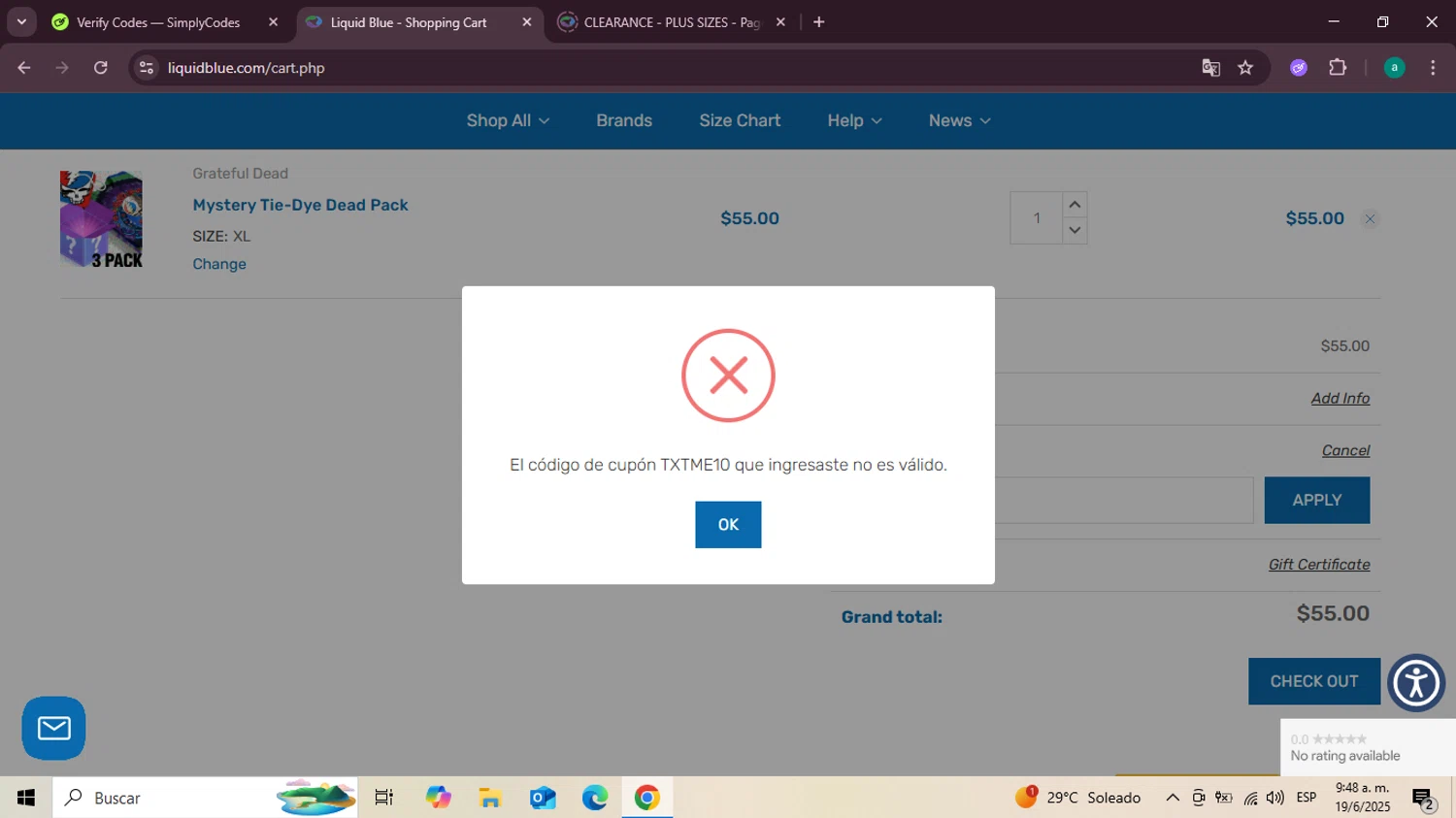Image resolution: width=1456 pixels, height=818 pixels.
Task: Open the Mystery Tie-Dye Dead Pack thumbnail
Action: click(101, 219)
